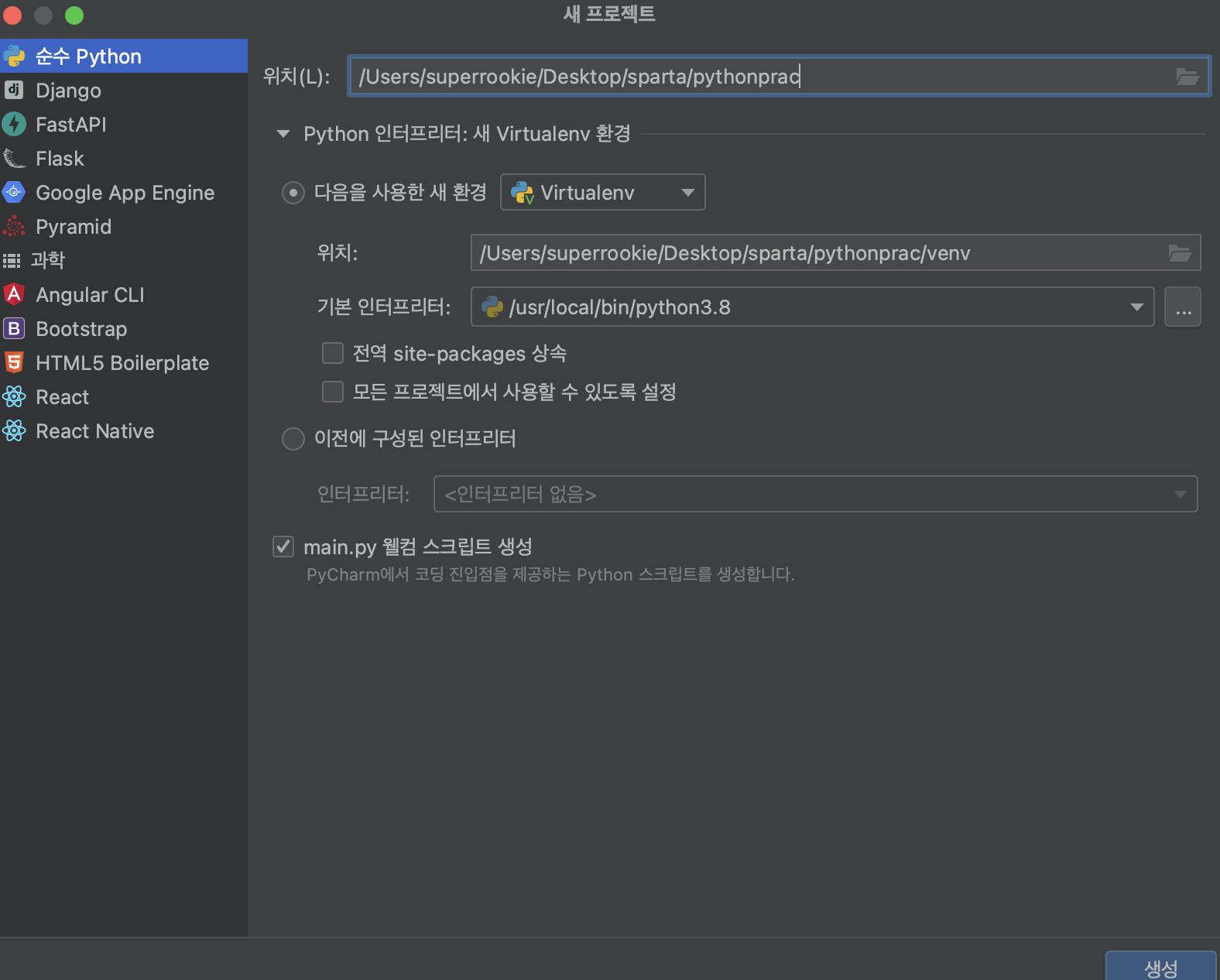Choose Django project type
The width and height of the screenshot is (1220, 980).
(124, 90)
